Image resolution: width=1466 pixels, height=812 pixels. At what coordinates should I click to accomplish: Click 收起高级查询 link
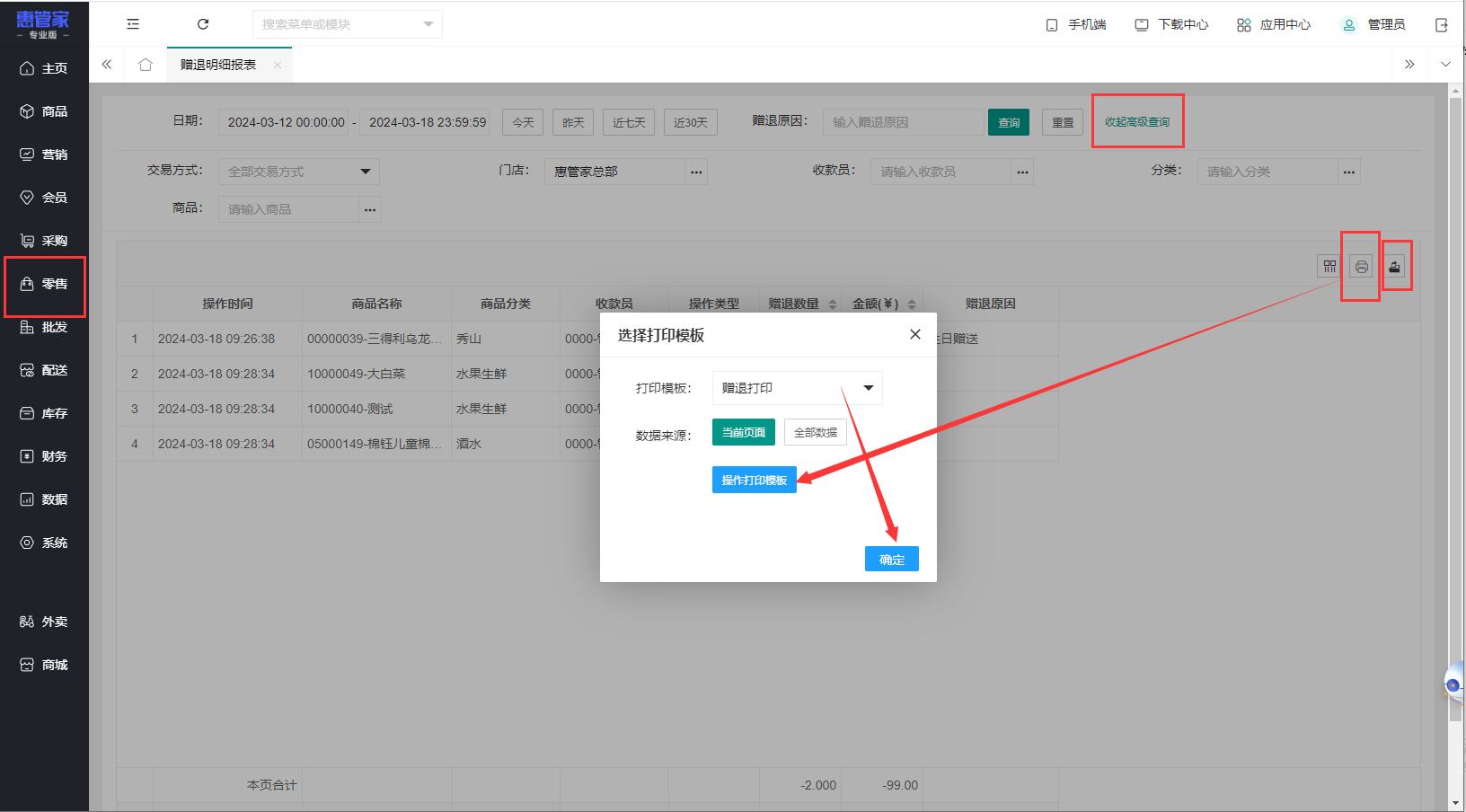1137,122
